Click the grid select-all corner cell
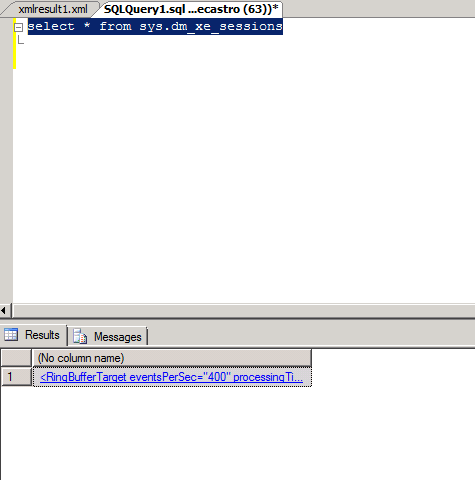 [x=16, y=358]
